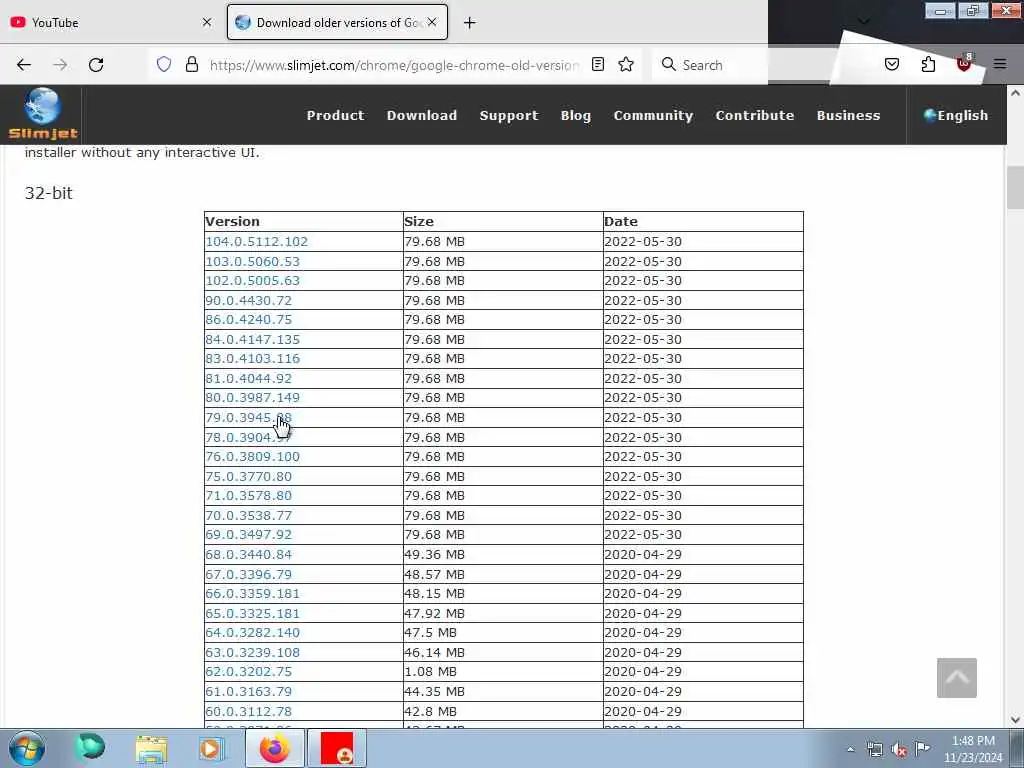Open File Explorer from the taskbar
This screenshot has width=1024, height=768.
[x=152, y=748]
